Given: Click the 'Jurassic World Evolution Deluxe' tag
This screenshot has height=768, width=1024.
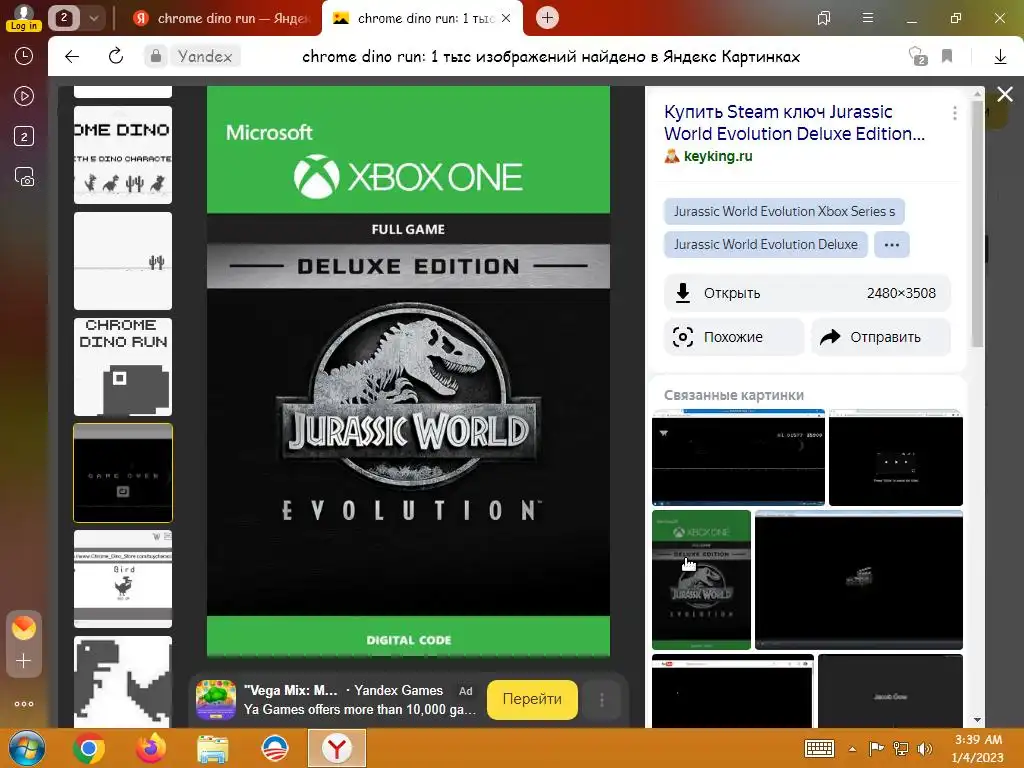Looking at the screenshot, I should pyautogui.click(x=765, y=244).
